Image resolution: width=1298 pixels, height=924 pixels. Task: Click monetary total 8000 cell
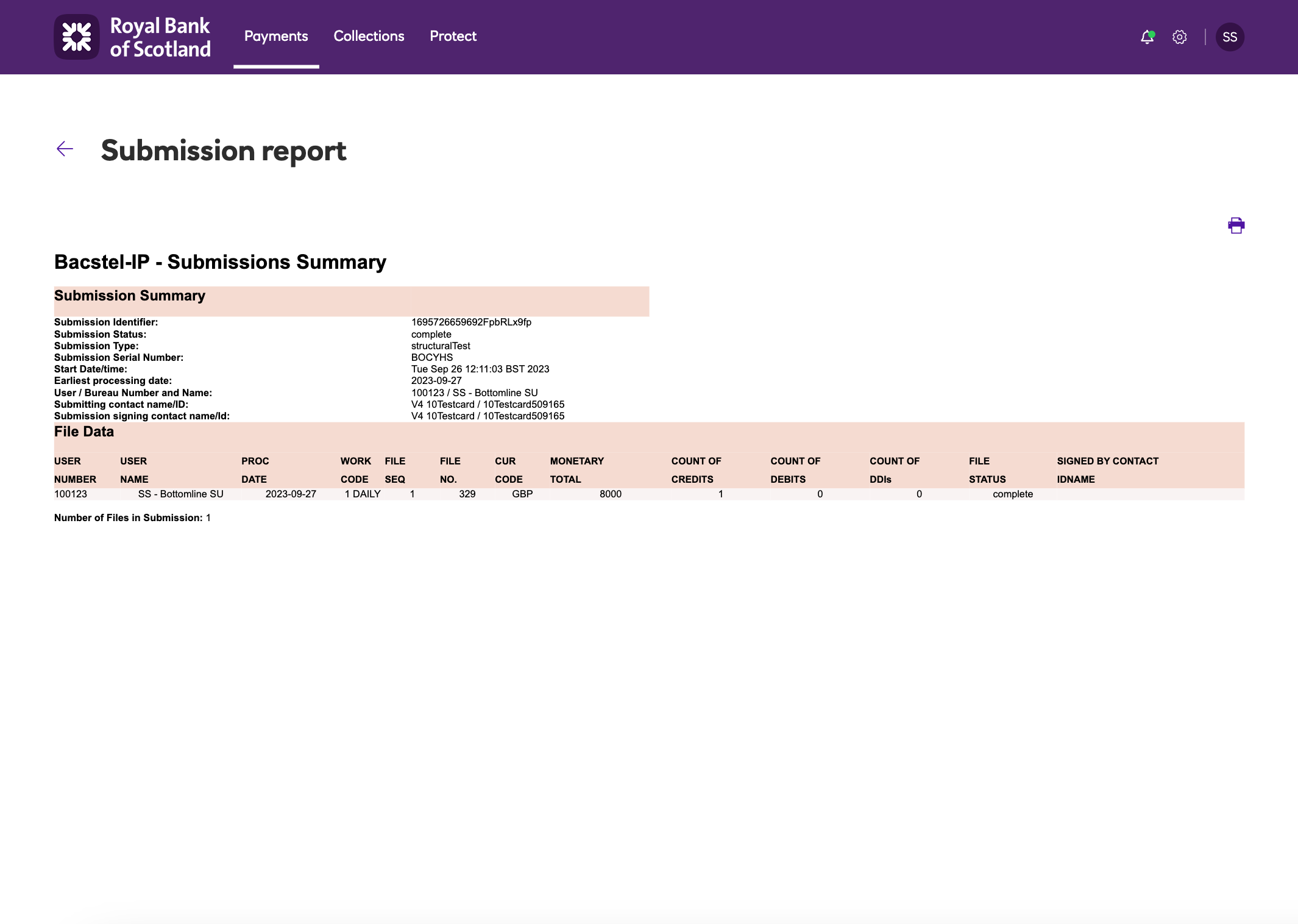(x=611, y=494)
